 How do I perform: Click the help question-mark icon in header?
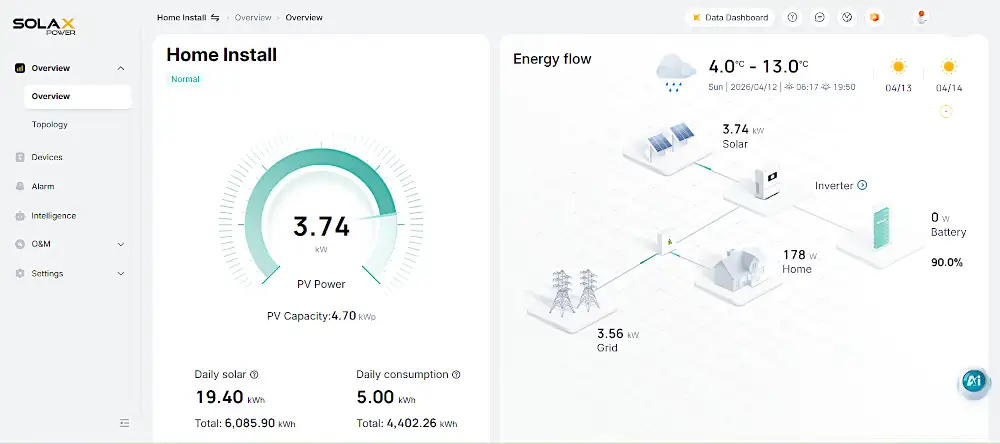(792, 18)
